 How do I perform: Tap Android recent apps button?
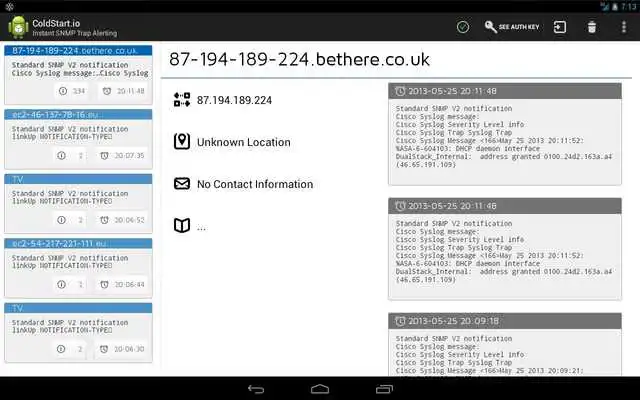(384, 389)
